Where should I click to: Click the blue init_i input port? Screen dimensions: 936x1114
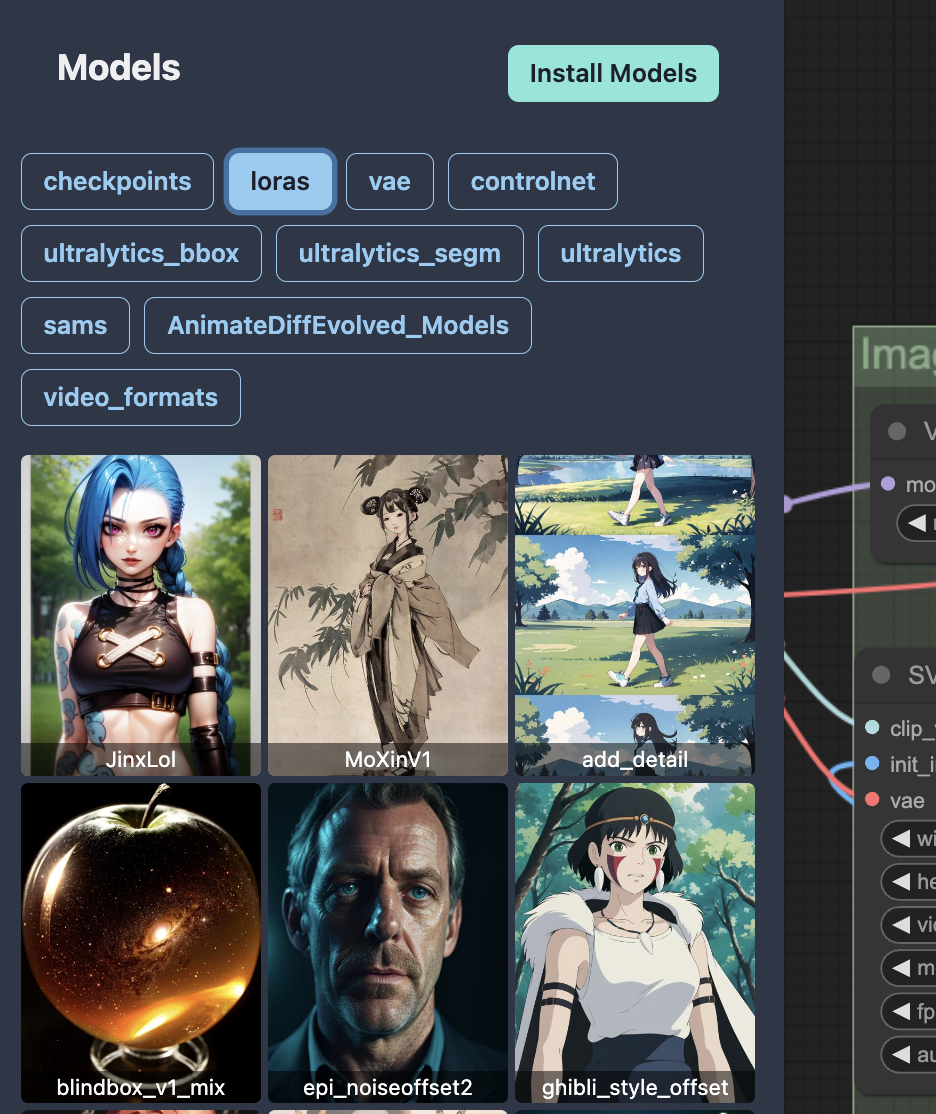[871, 764]
